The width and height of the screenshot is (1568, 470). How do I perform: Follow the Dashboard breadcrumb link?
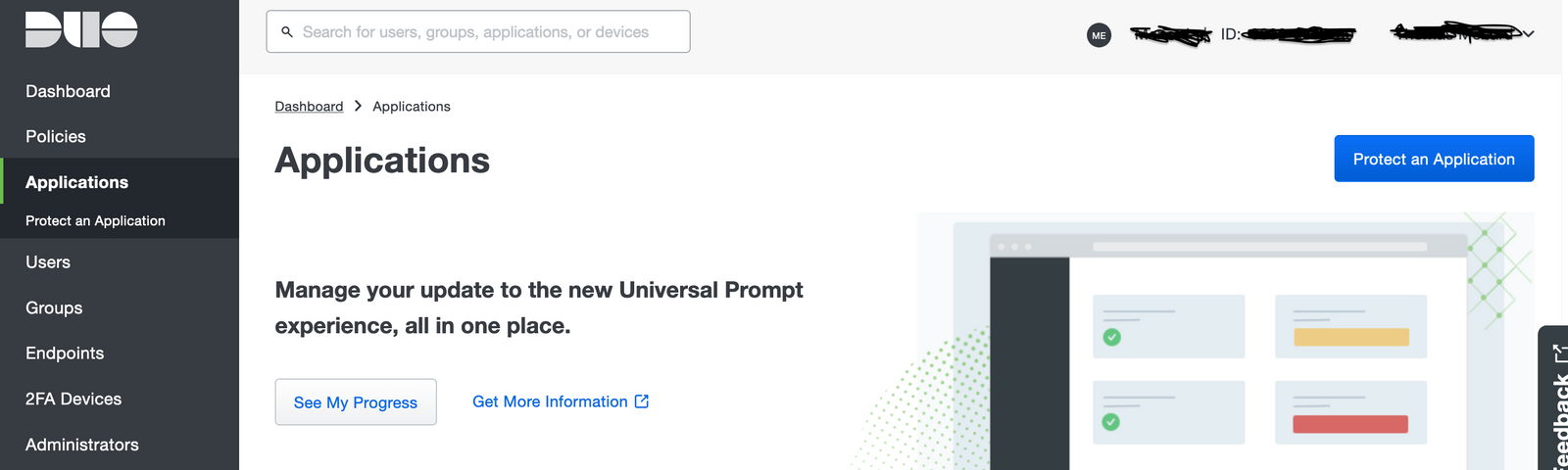coord(309,106)
